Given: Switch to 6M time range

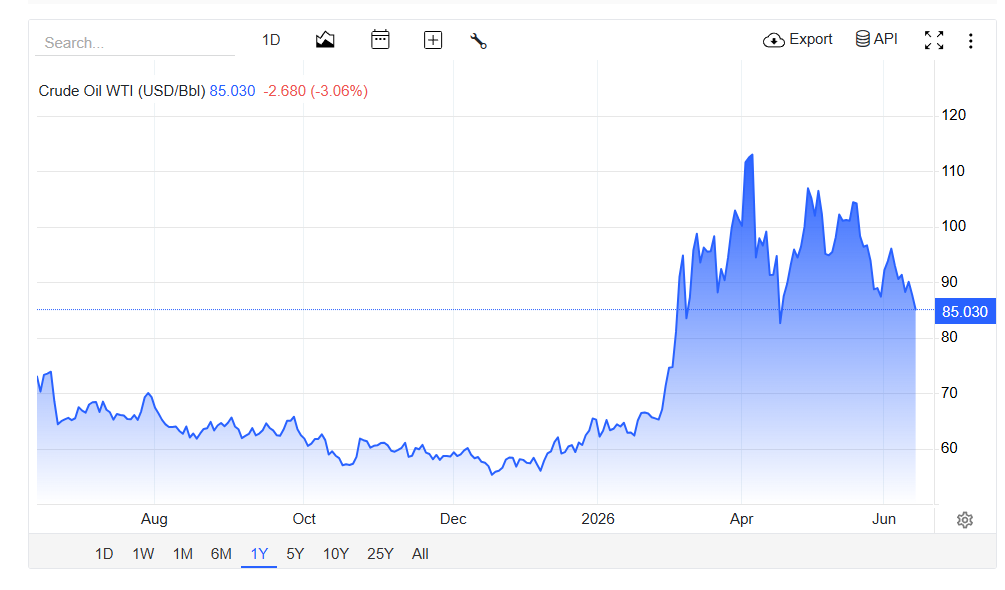Looking at the screenshot, I should (221, 553).
